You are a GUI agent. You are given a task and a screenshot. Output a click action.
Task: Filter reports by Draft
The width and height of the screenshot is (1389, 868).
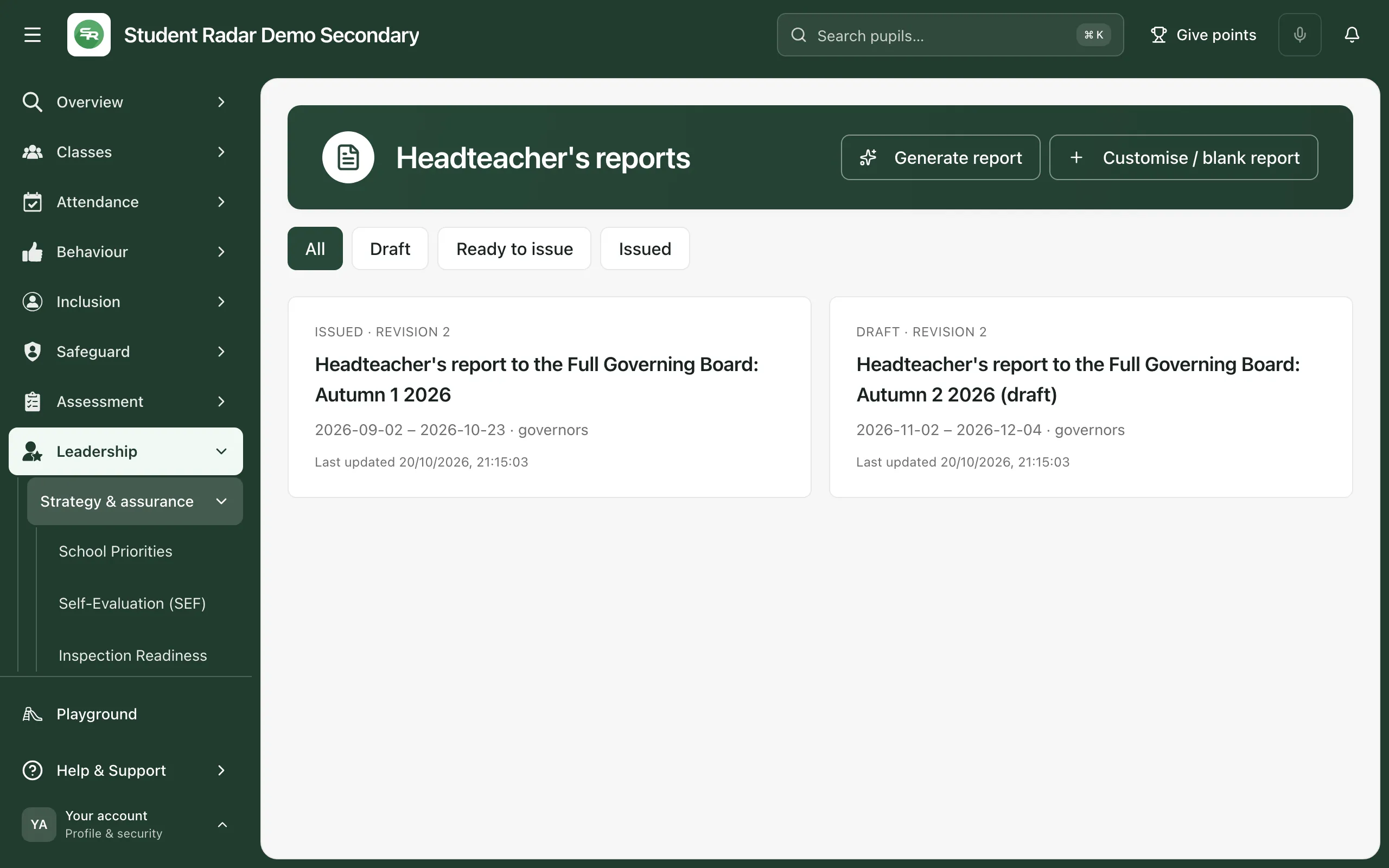point(390,248)
